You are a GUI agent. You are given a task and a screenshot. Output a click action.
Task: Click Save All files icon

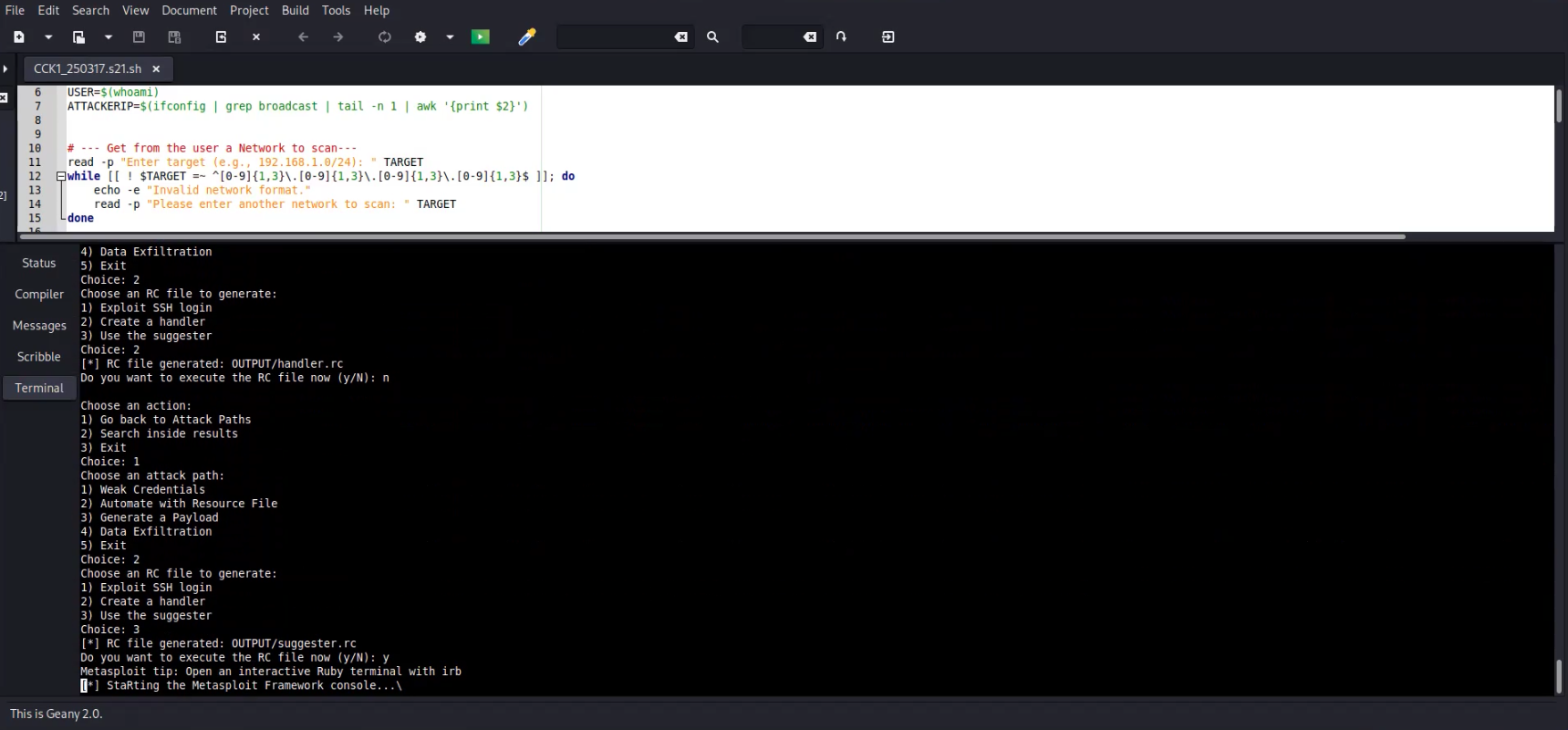pyautogui.click(x=174, y=37)
